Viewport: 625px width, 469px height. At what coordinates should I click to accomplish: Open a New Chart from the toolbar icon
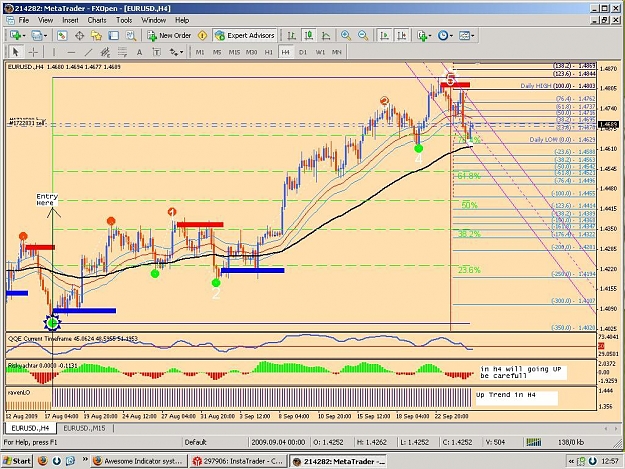click(15, 35)
